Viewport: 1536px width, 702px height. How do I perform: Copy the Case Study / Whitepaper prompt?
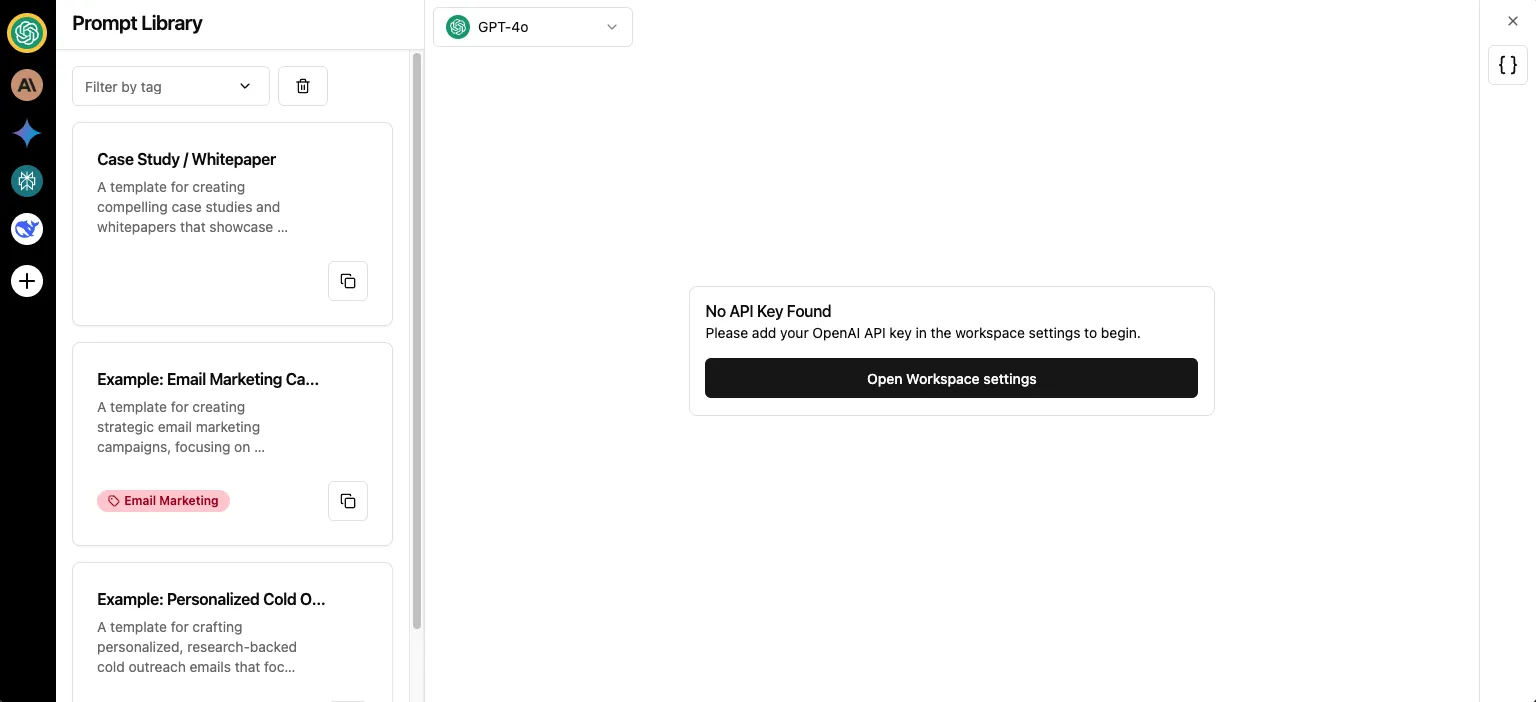pos(348,281)
